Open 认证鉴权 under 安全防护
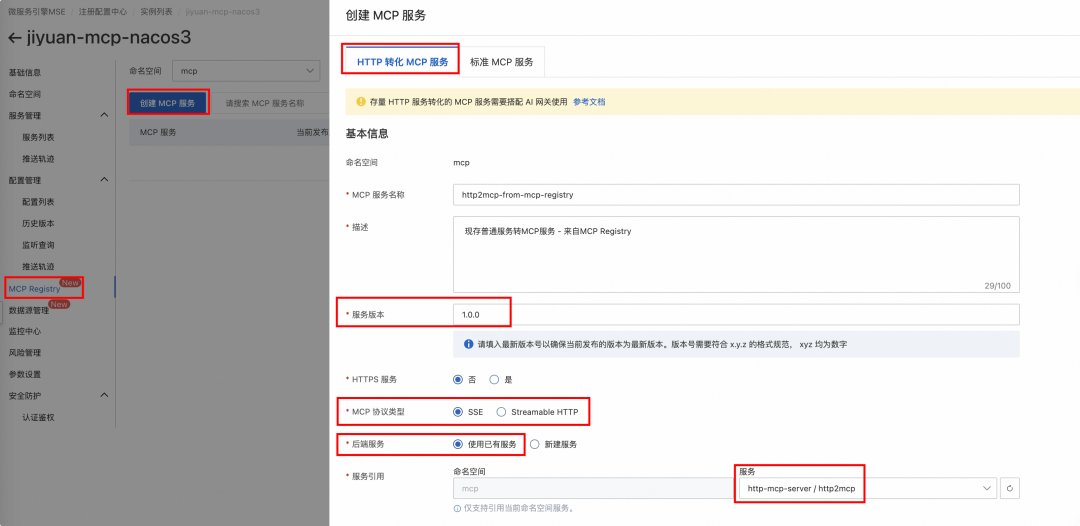 click(x=39, y=417)
